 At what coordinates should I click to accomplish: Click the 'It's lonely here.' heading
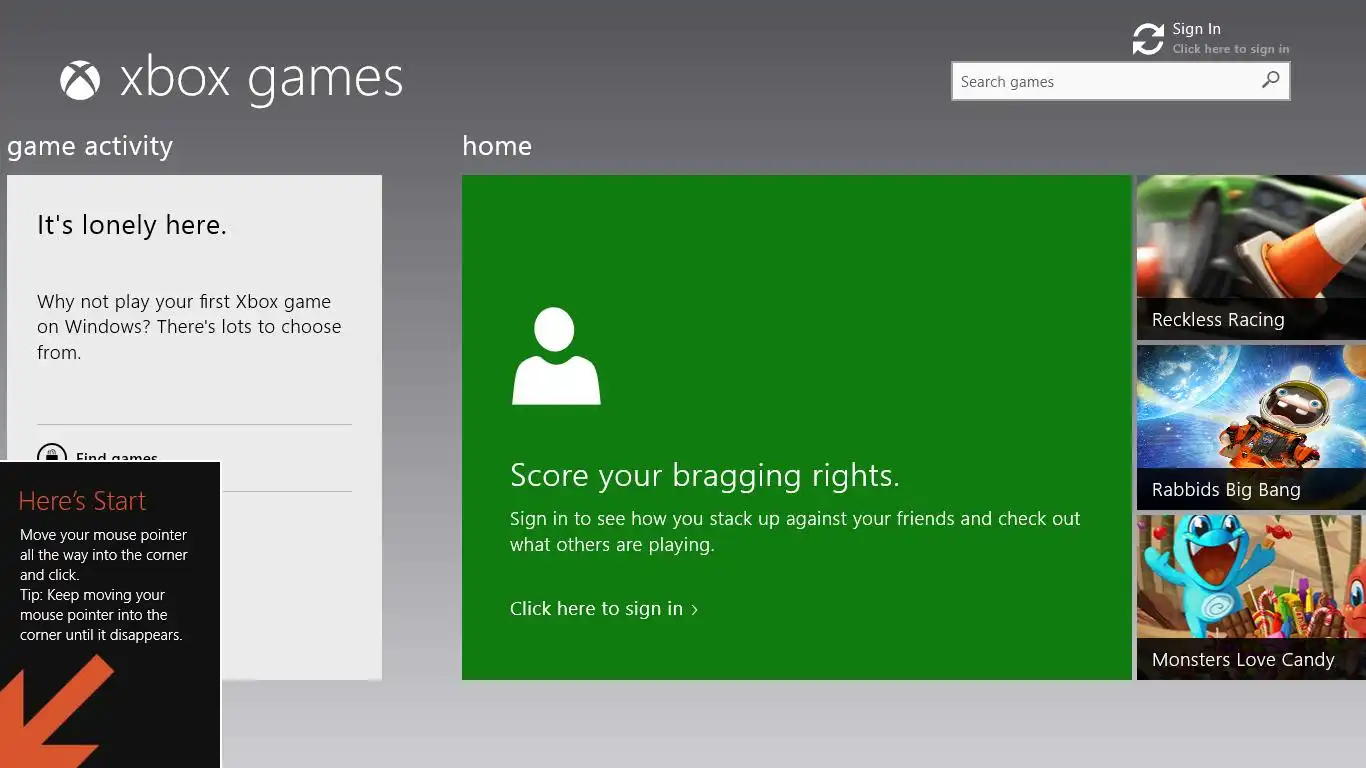click(132, 225)
